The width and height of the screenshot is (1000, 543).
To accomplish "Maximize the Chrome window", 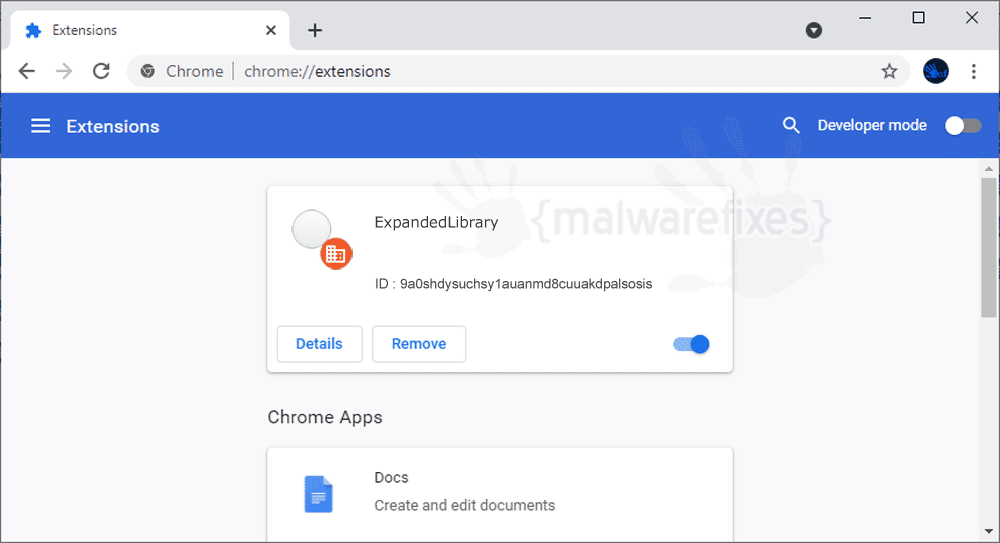I will pos(918,18).
